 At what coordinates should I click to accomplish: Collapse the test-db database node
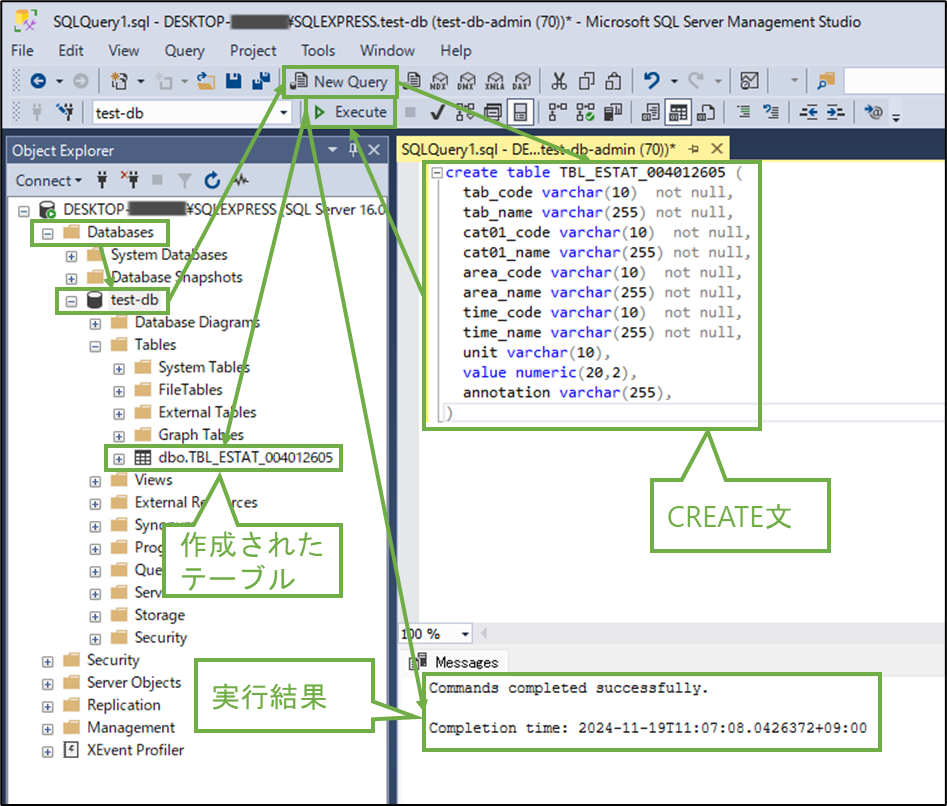(x=71, y=301)
